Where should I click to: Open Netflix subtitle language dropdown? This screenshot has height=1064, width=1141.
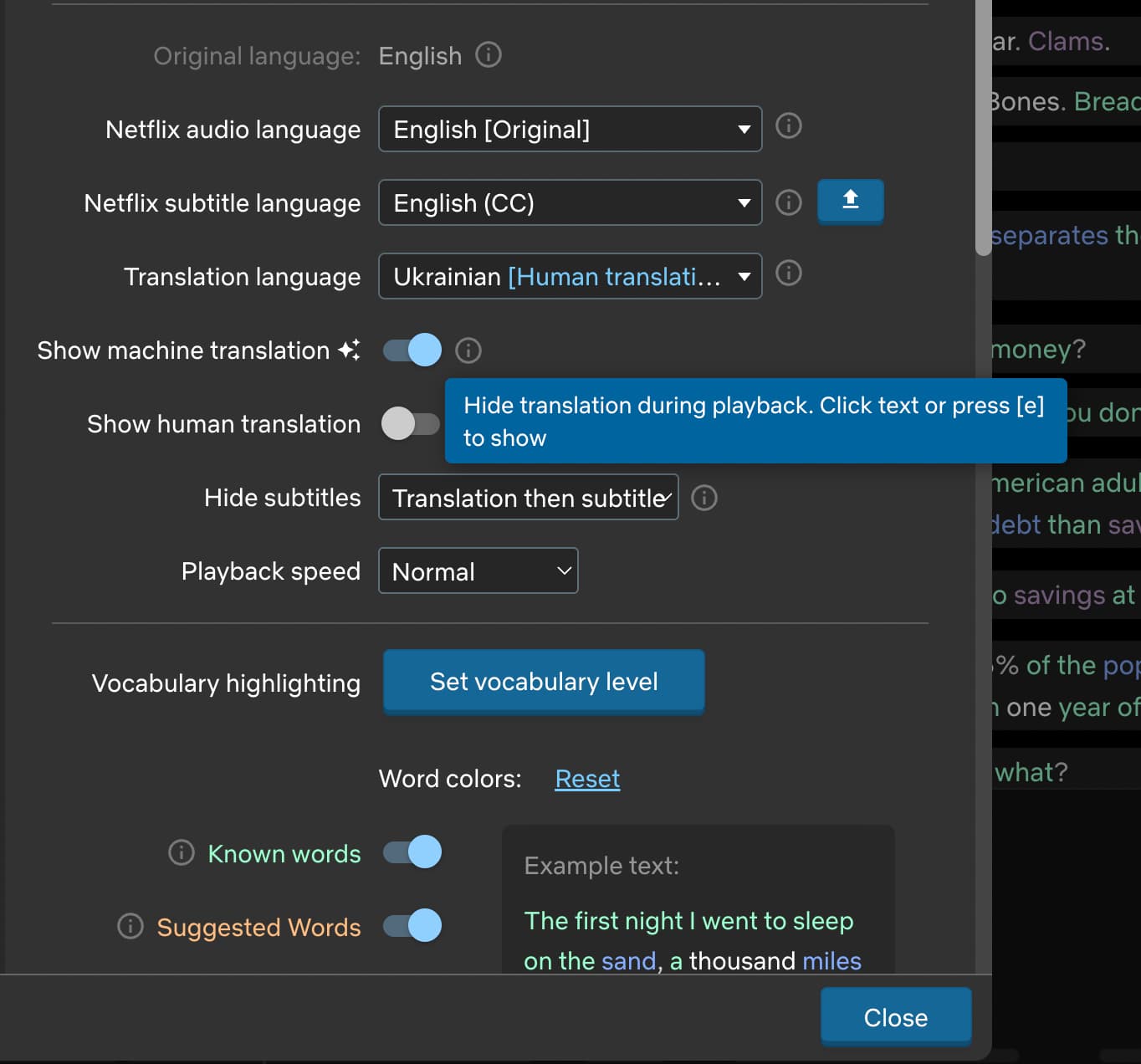pos(570,202)
